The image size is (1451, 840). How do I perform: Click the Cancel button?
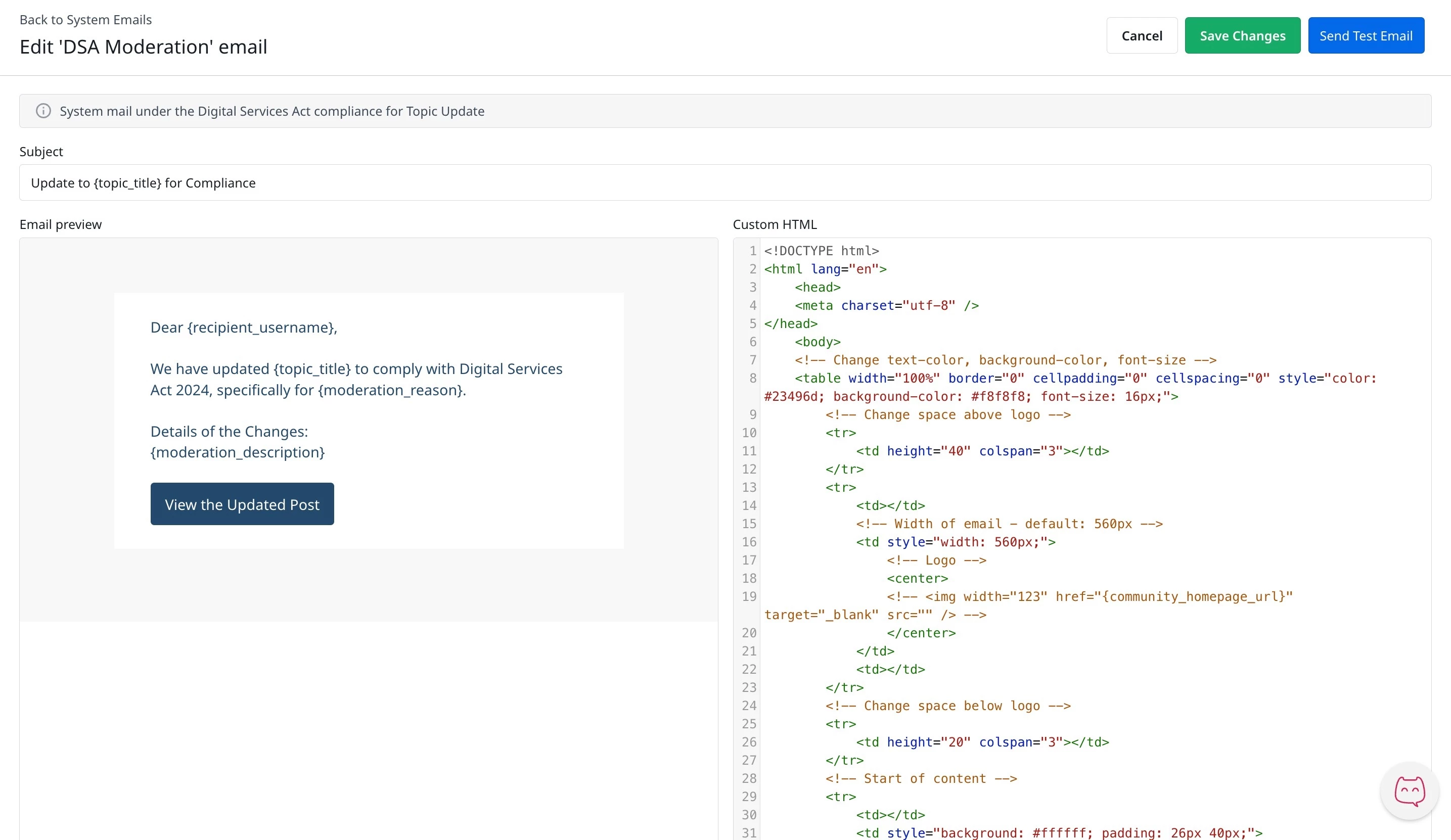1141,36
